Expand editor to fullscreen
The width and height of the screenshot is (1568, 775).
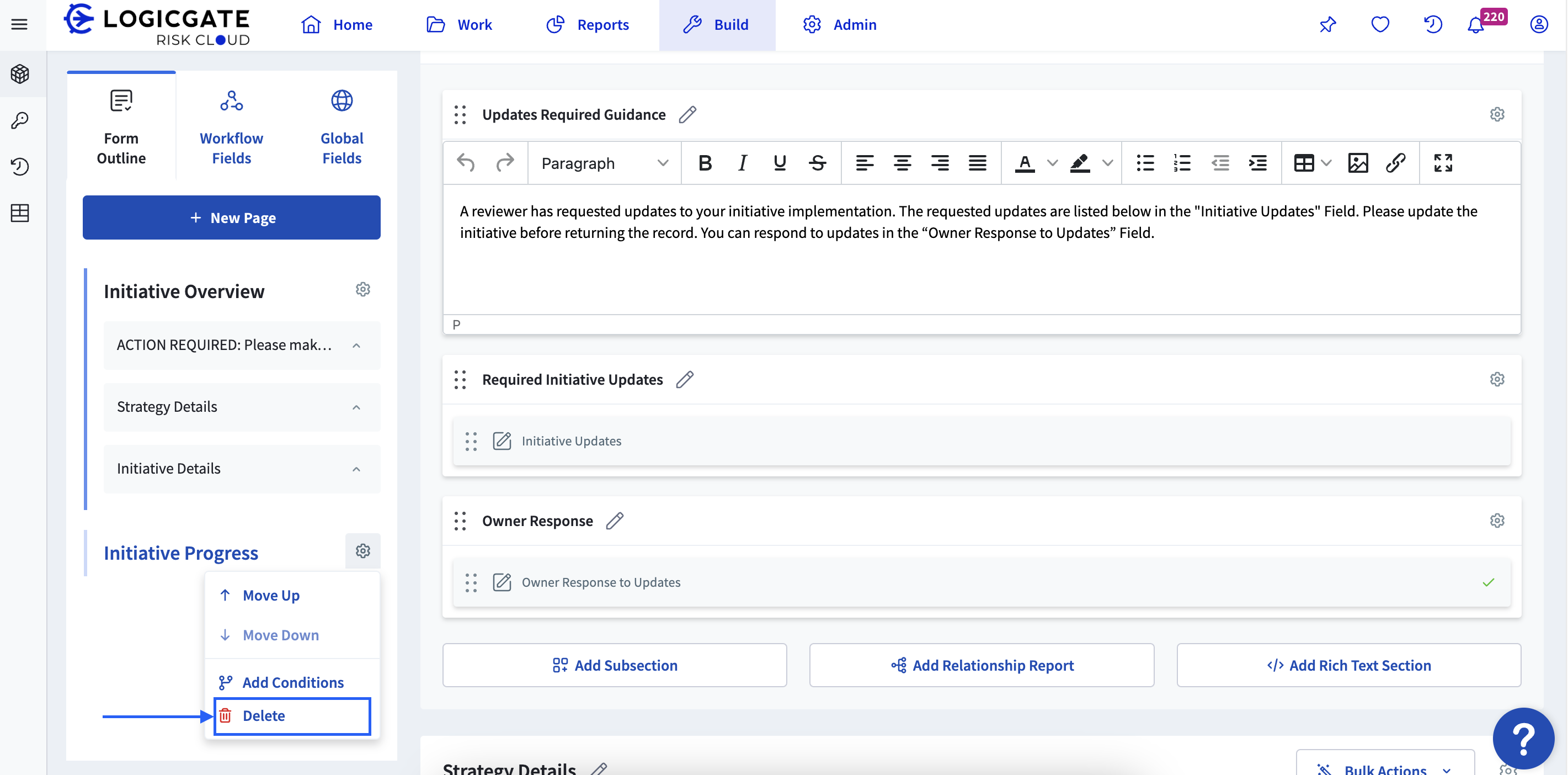point(1443,162)
